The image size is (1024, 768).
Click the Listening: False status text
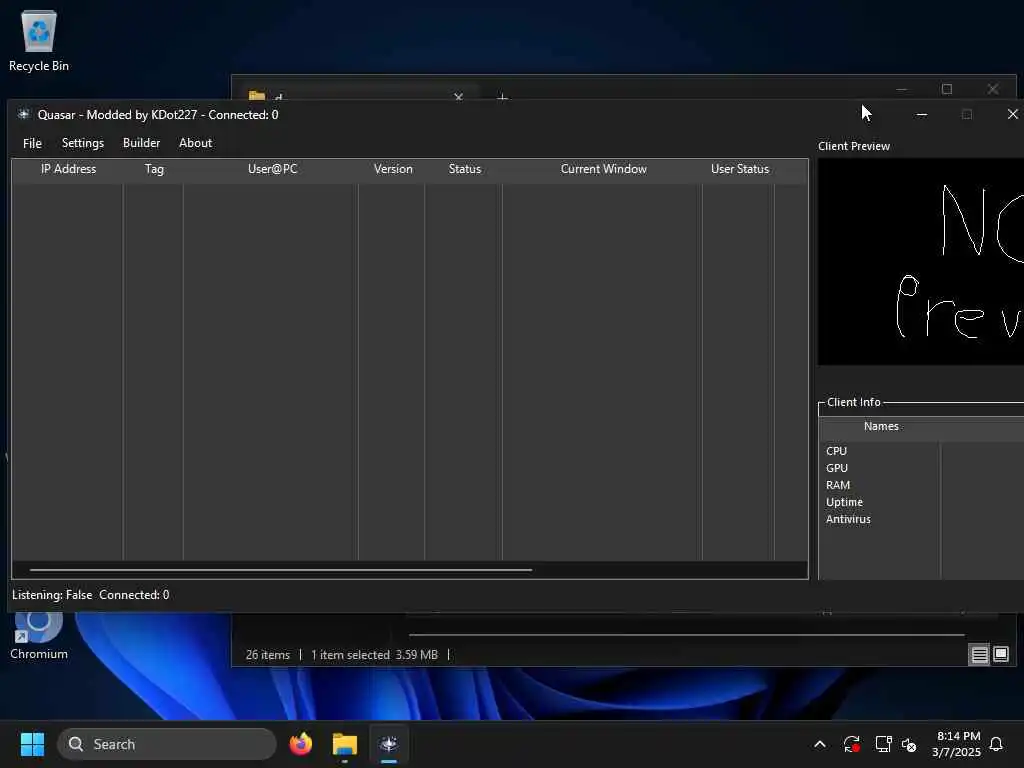pos(52,595)
